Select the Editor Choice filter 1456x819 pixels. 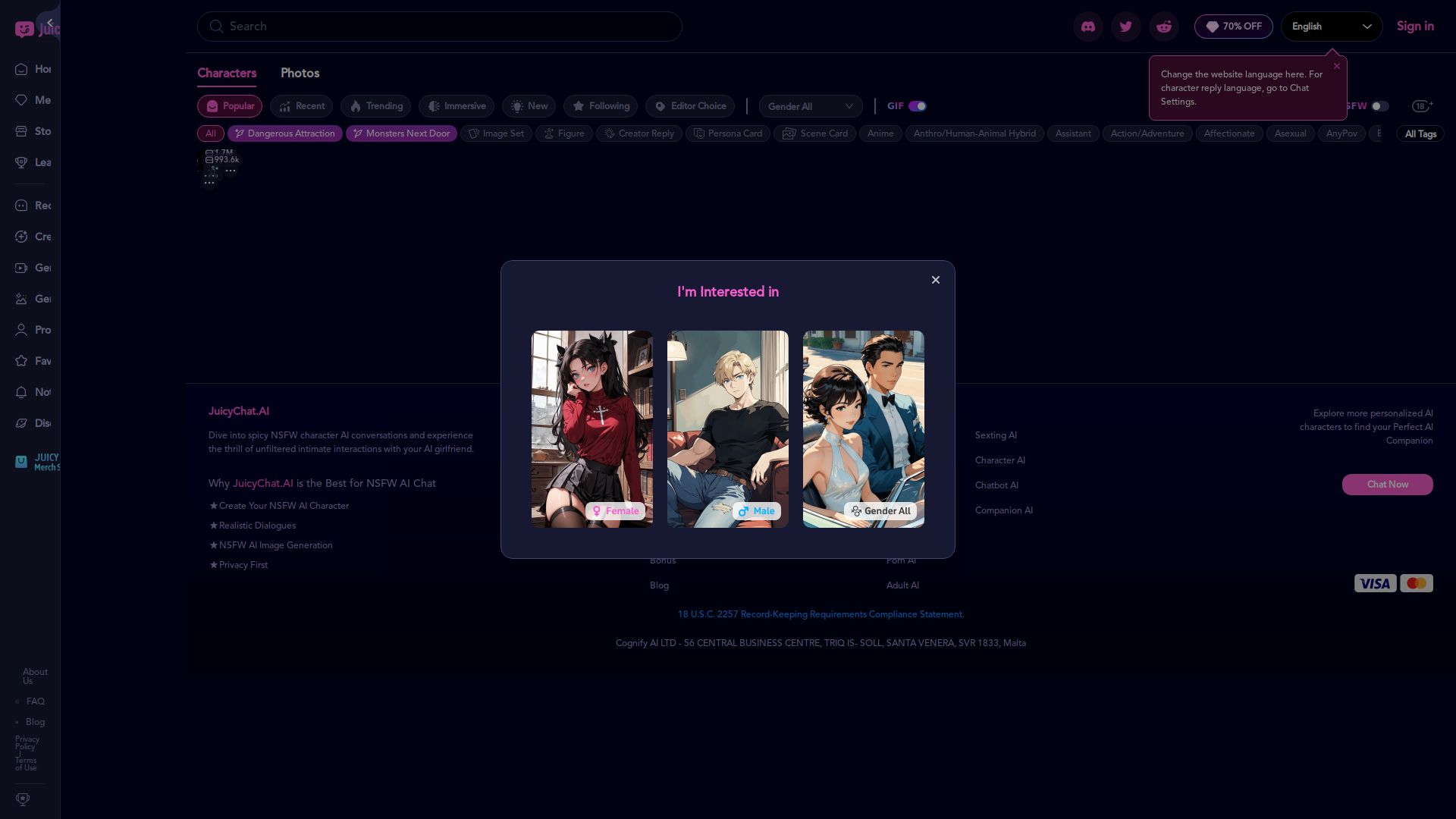pyautogui.click(x=690, y=106)
